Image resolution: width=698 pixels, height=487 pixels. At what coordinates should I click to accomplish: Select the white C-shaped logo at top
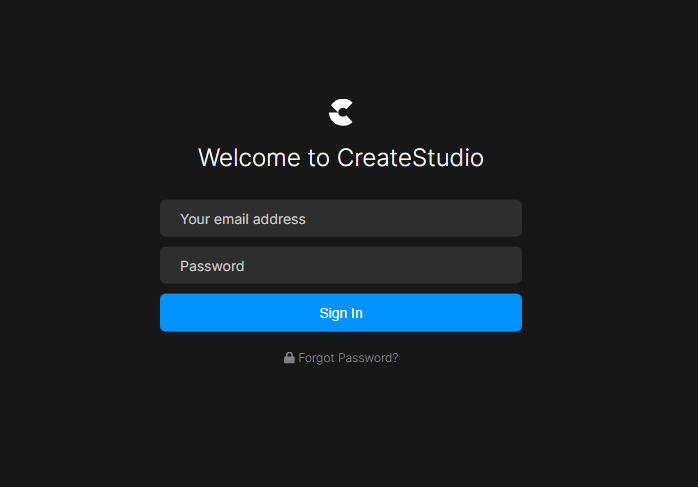click(x=341, y=112)
